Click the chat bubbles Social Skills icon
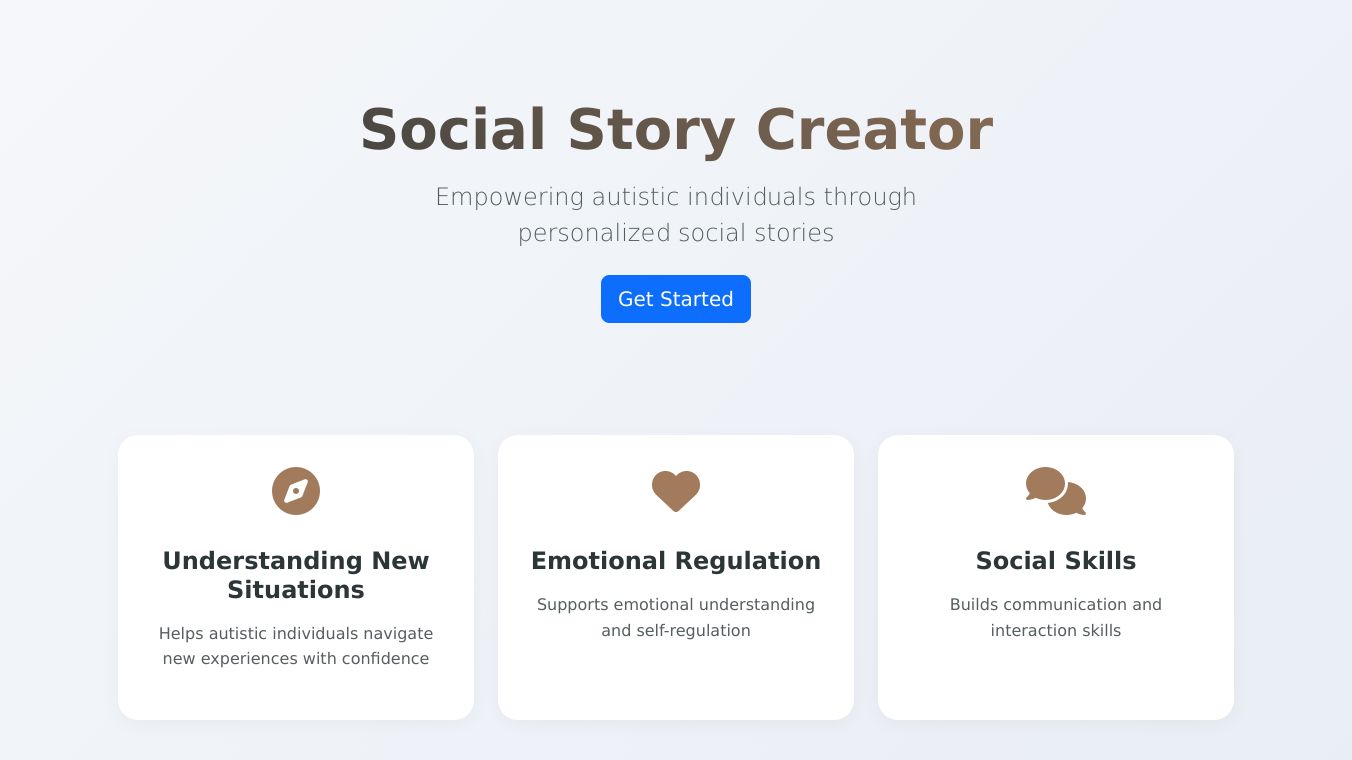The height and width of the screenshot is (760, 1352). [1056, 491]
